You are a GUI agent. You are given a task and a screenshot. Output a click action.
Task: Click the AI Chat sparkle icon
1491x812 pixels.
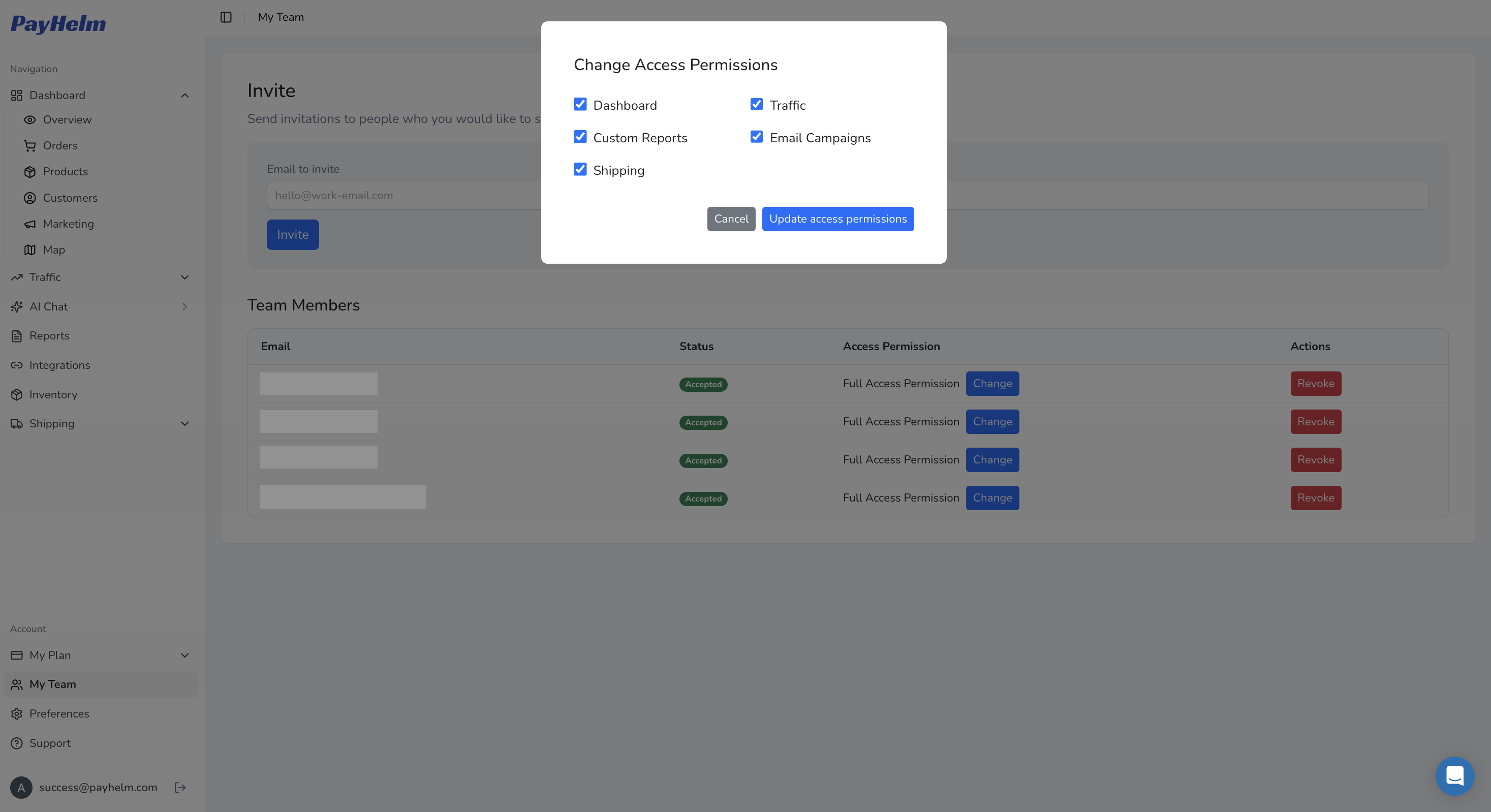pos(17,307)
